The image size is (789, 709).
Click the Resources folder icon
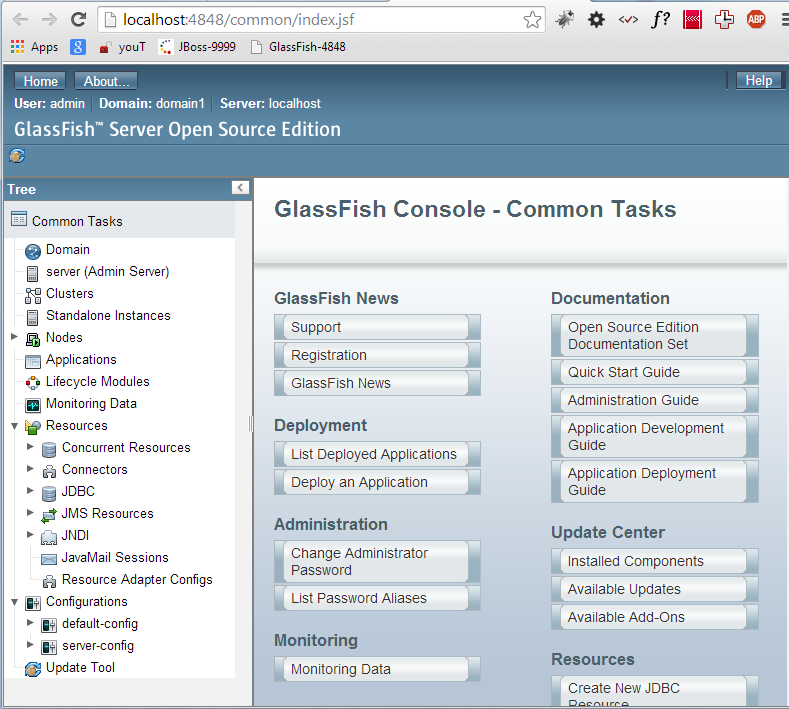pyautogui.click(x=33, y=427)
